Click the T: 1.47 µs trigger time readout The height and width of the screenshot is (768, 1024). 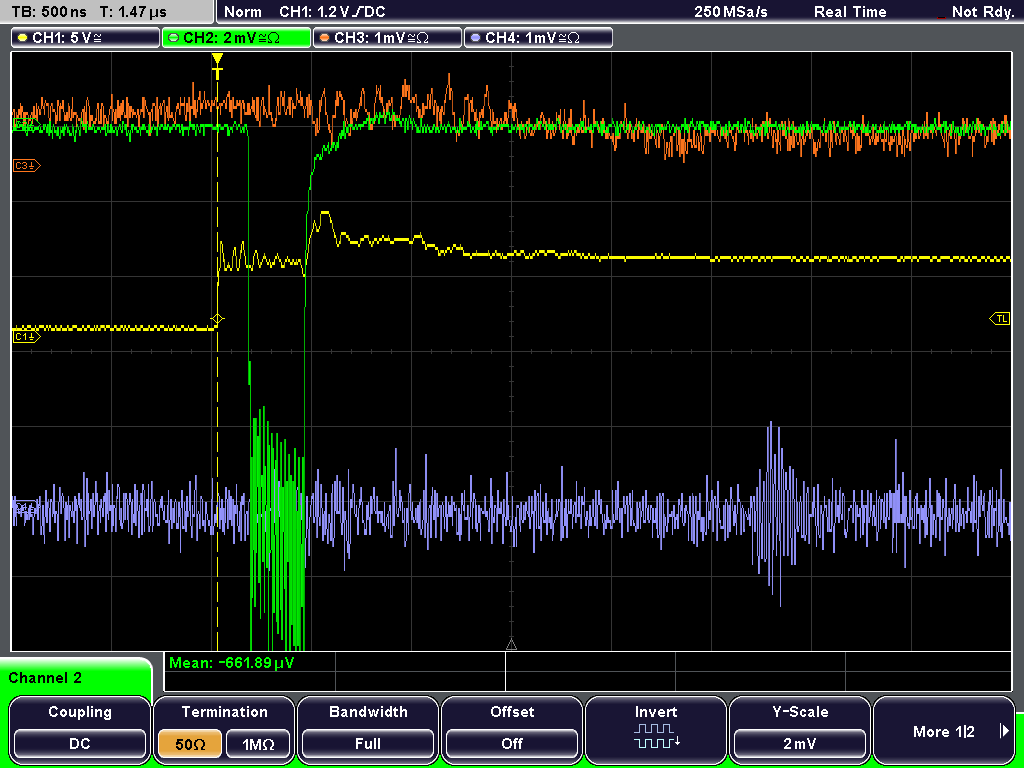coord(135,12)
